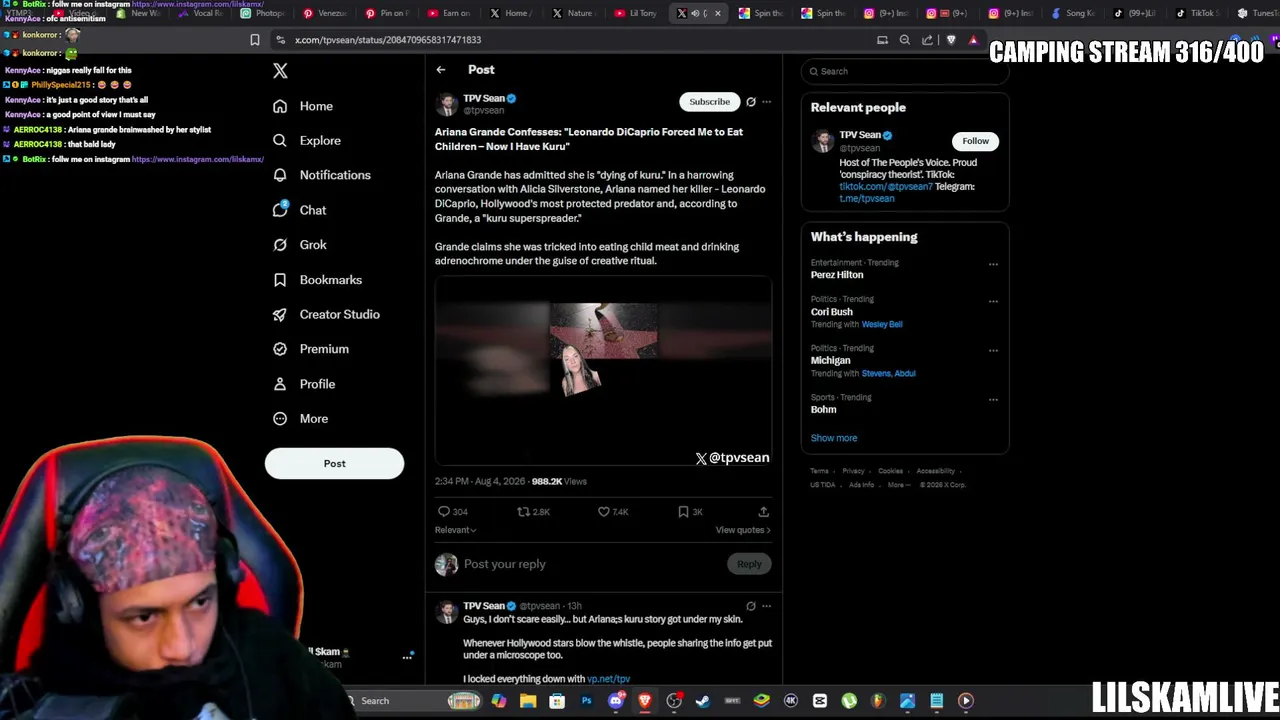1280x720 pixels.
Task: Open options for Michigan trend
Action: [x=993, y=350]
